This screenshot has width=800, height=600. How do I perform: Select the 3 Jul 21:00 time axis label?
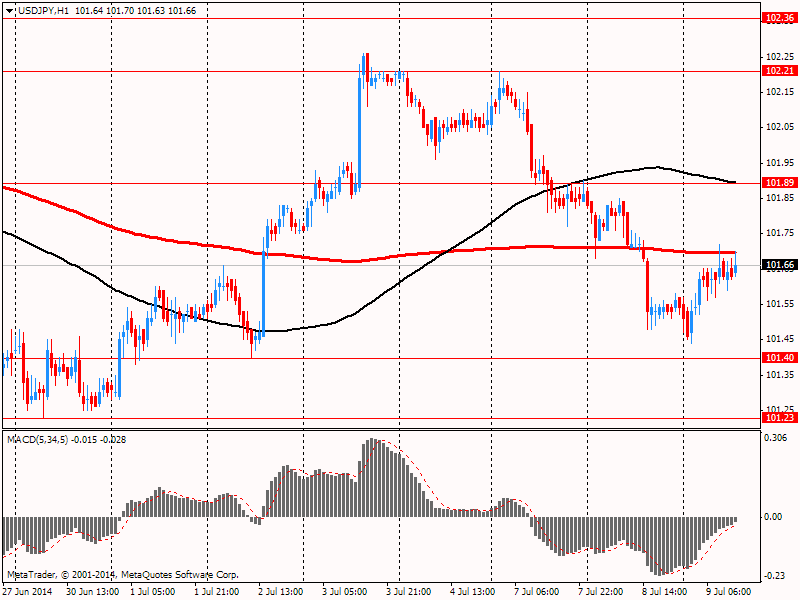pos(409,591)
